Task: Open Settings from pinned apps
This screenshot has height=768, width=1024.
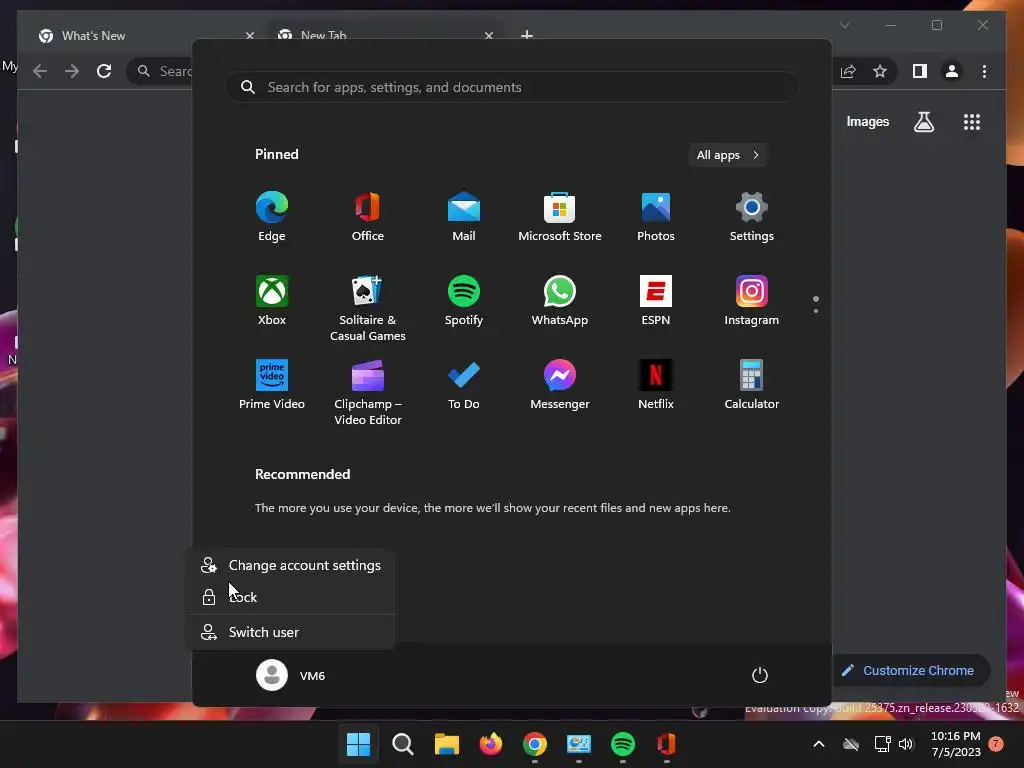Action: tap(752, 217)
